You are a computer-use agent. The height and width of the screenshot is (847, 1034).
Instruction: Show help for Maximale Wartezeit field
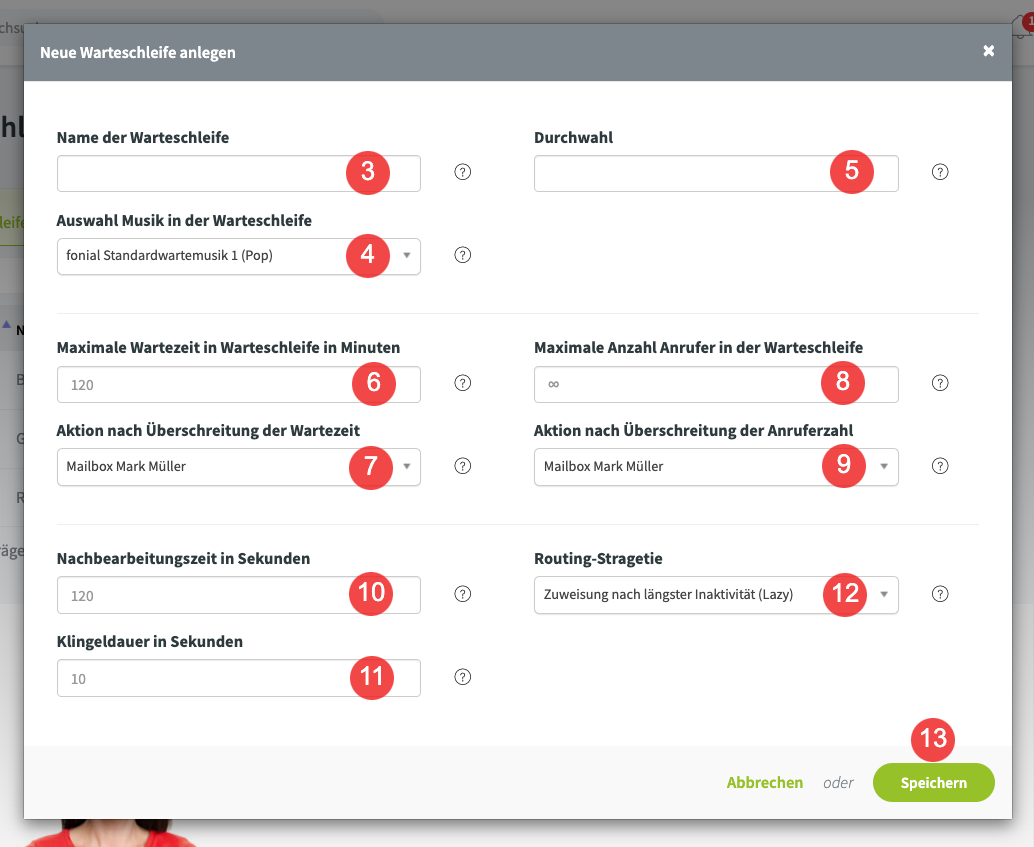(x=463, y=383)
